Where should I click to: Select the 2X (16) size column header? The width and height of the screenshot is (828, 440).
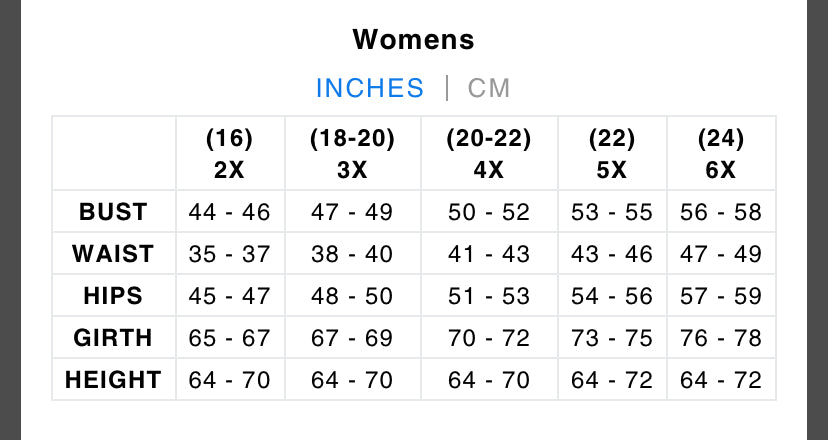[229, 154]
